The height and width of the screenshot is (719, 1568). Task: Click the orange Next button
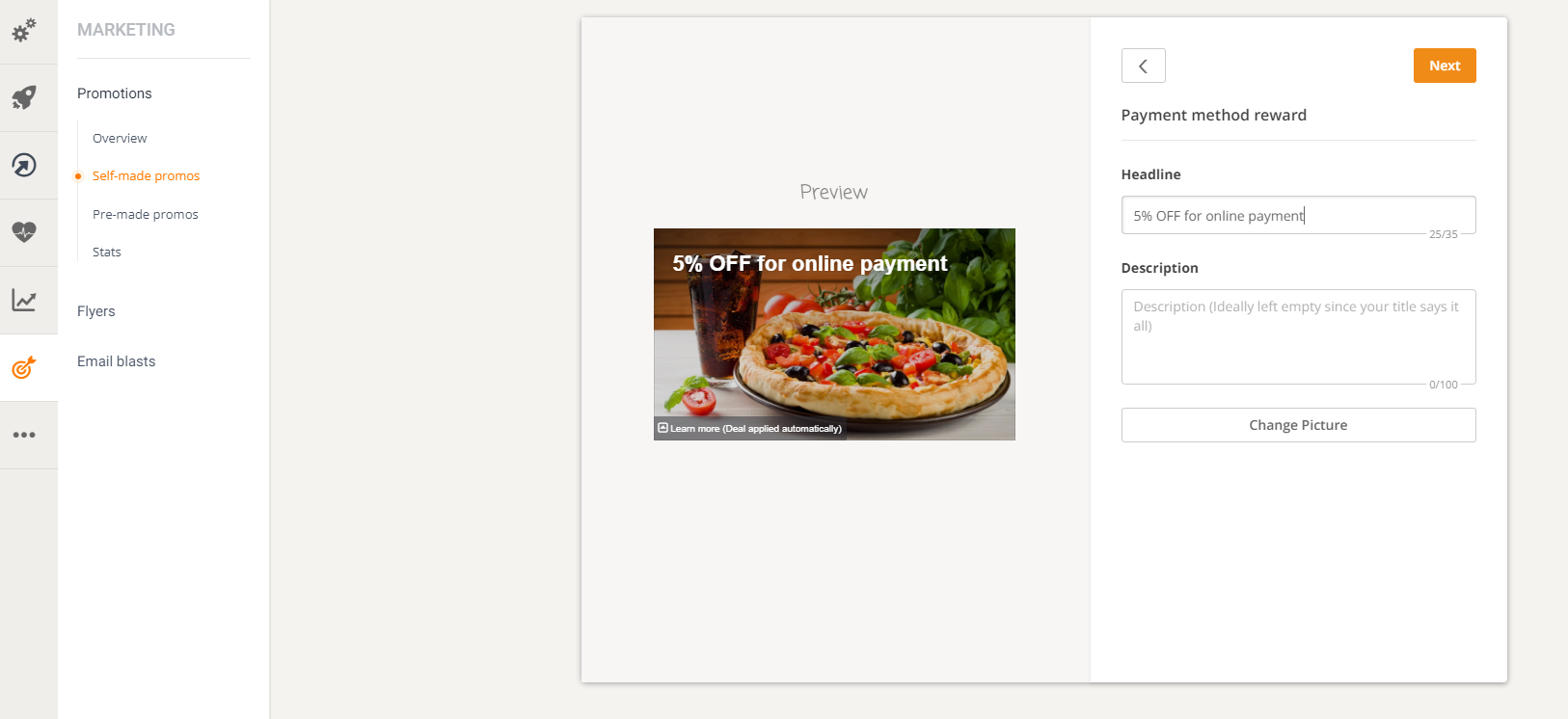pos(1445,66)
